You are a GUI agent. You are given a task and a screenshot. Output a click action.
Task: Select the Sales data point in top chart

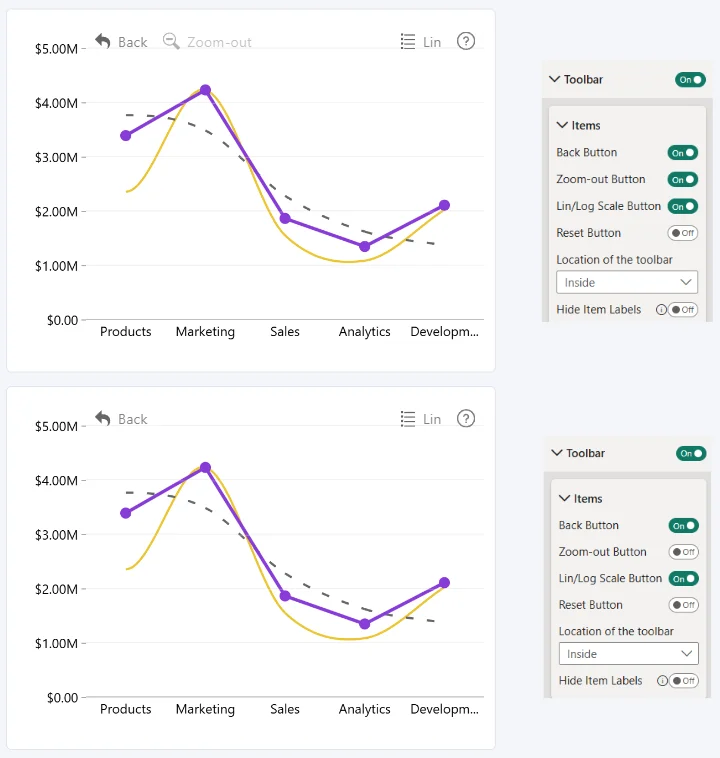pos(285,219)
